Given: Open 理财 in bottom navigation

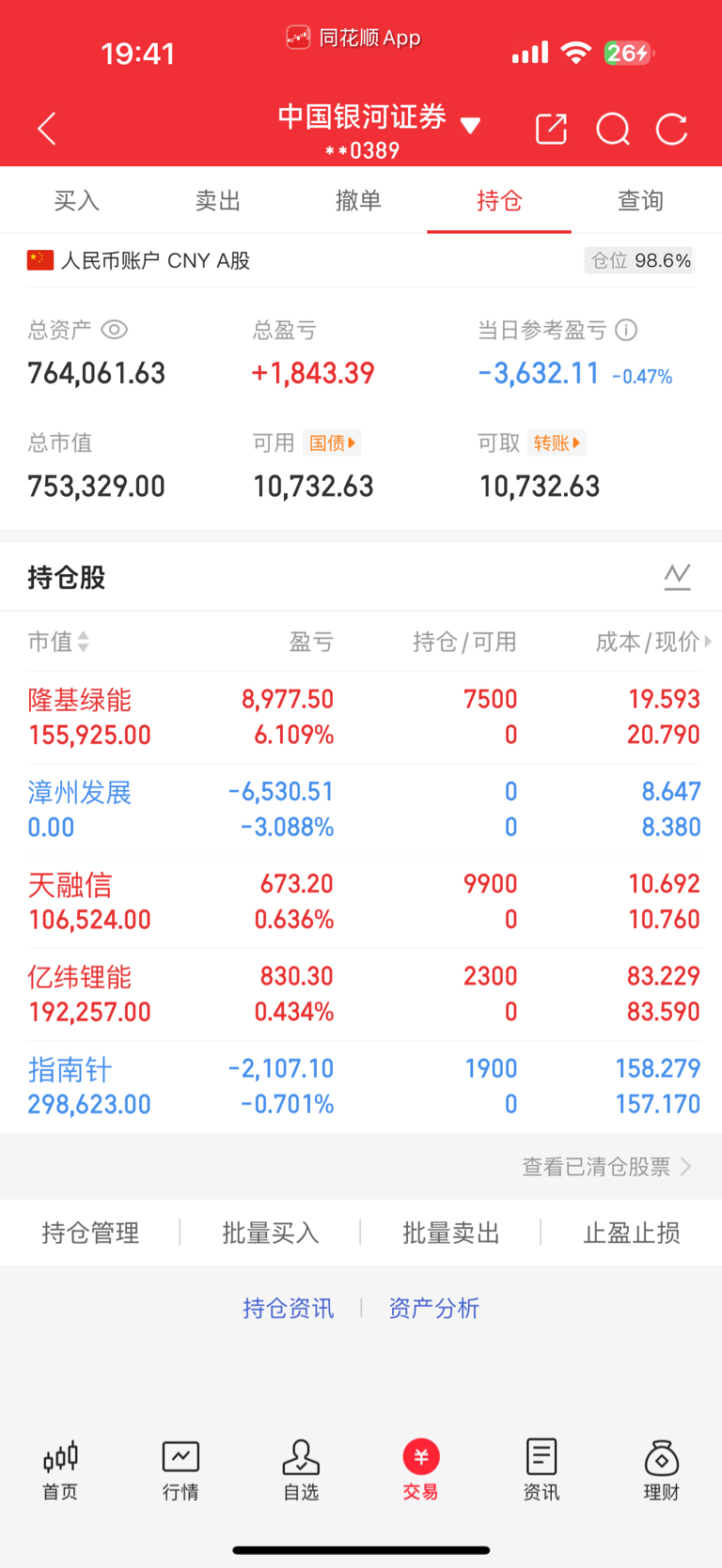Looking at the screenshot, I should (x=662, y=1471).
